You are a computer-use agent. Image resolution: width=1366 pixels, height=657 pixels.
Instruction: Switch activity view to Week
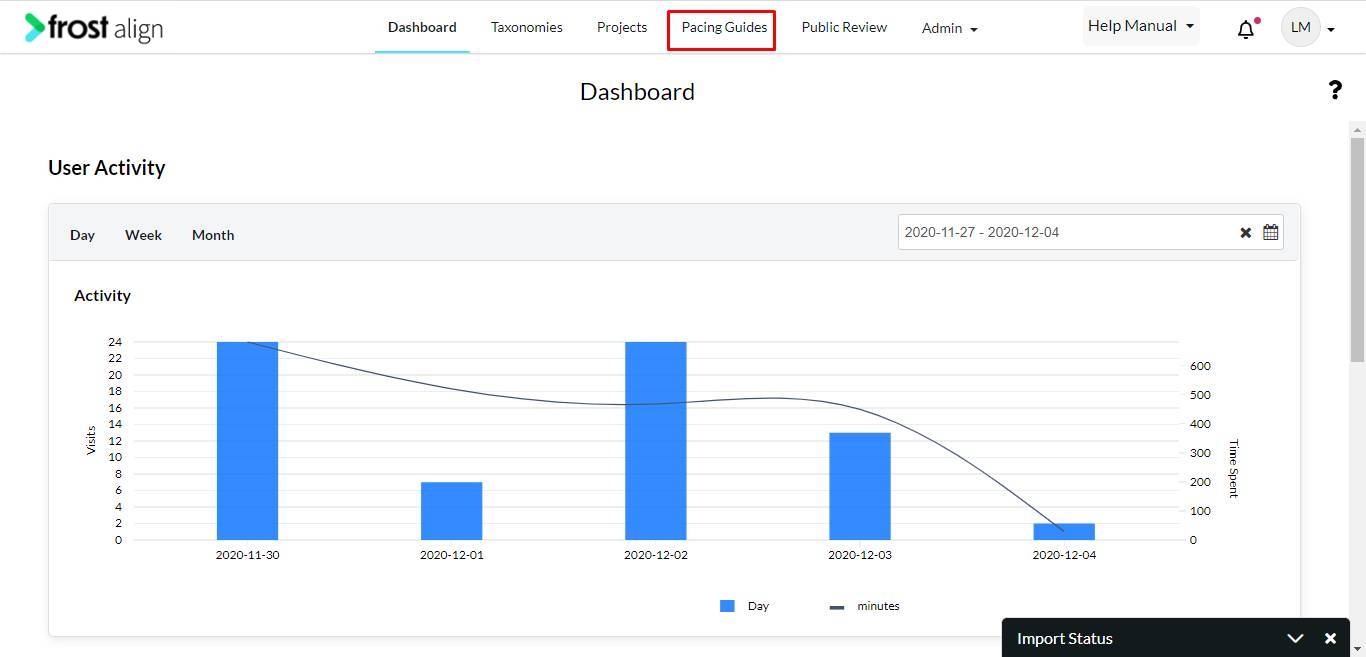pyautogui.click(x=143, y=235)
